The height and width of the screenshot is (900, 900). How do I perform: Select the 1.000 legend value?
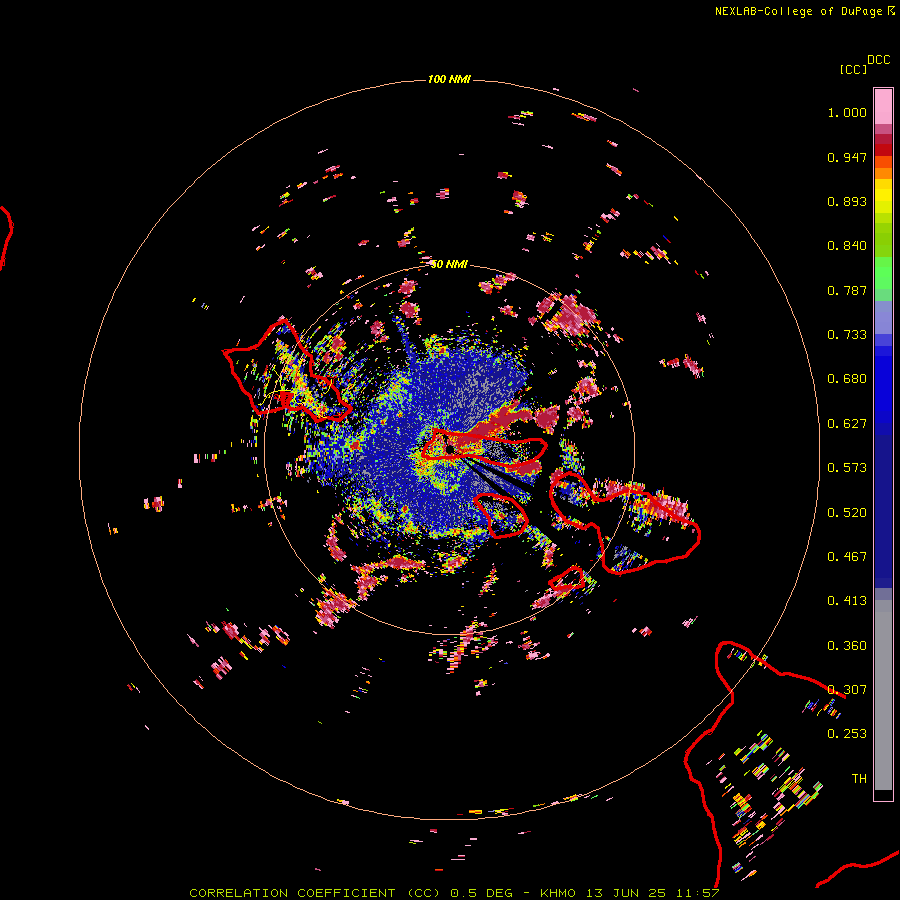click(x=847, y=112)
